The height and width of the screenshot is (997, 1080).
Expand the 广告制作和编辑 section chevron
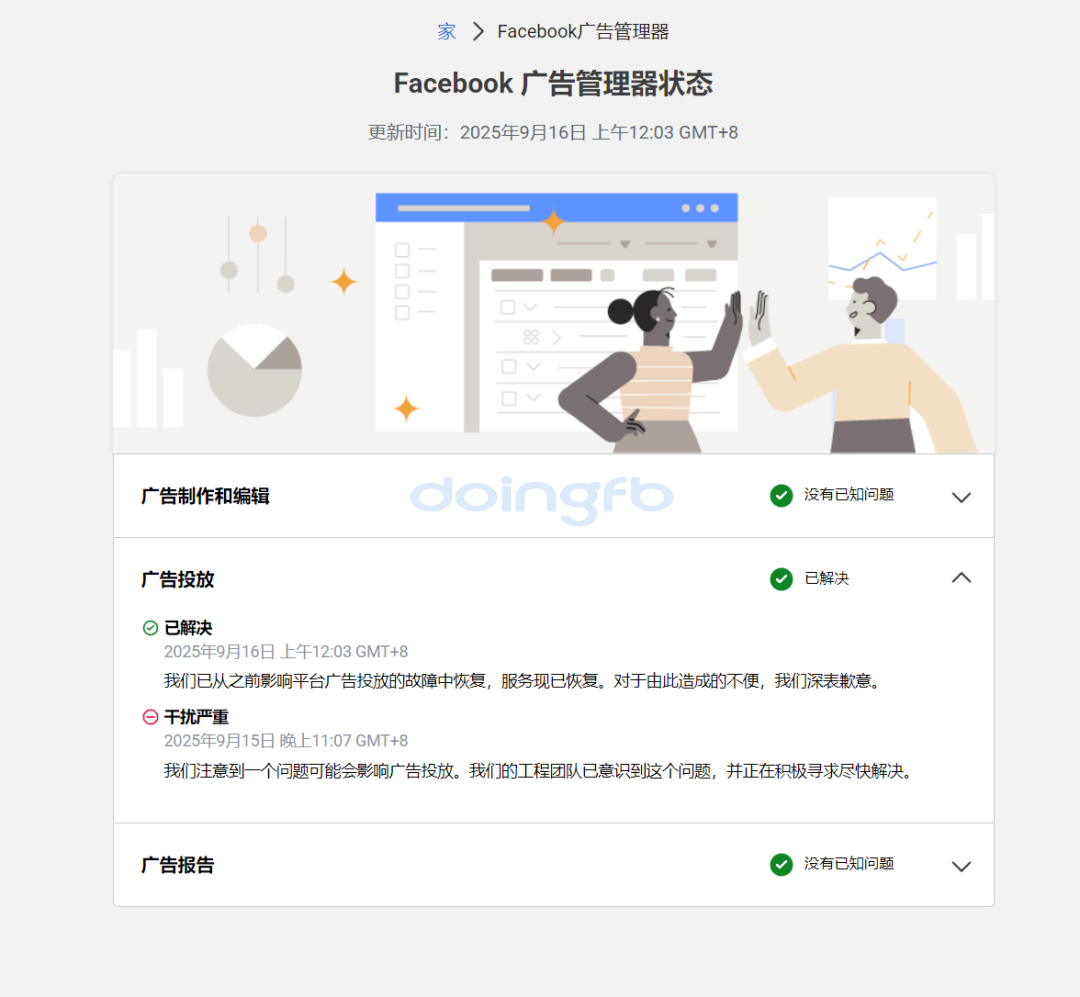pyautogui.click(x=961, y=497)
